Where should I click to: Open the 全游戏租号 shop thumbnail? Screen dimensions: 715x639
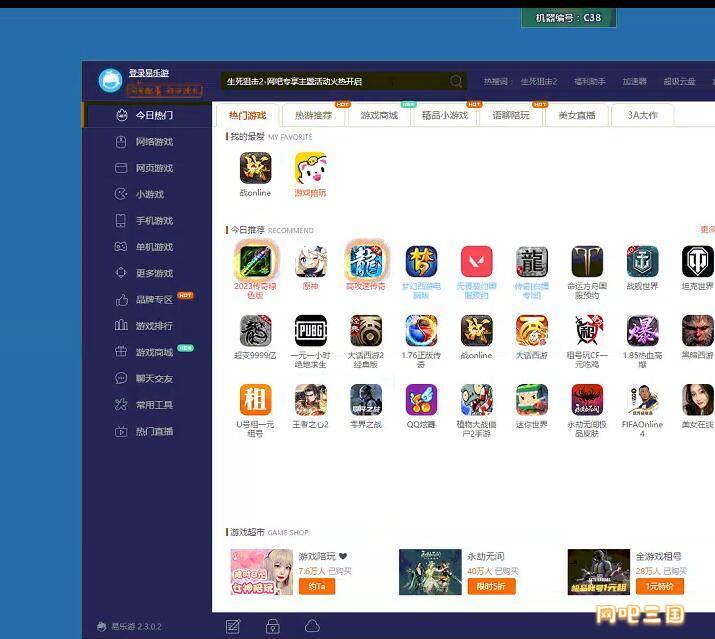(x=599, y=572)
